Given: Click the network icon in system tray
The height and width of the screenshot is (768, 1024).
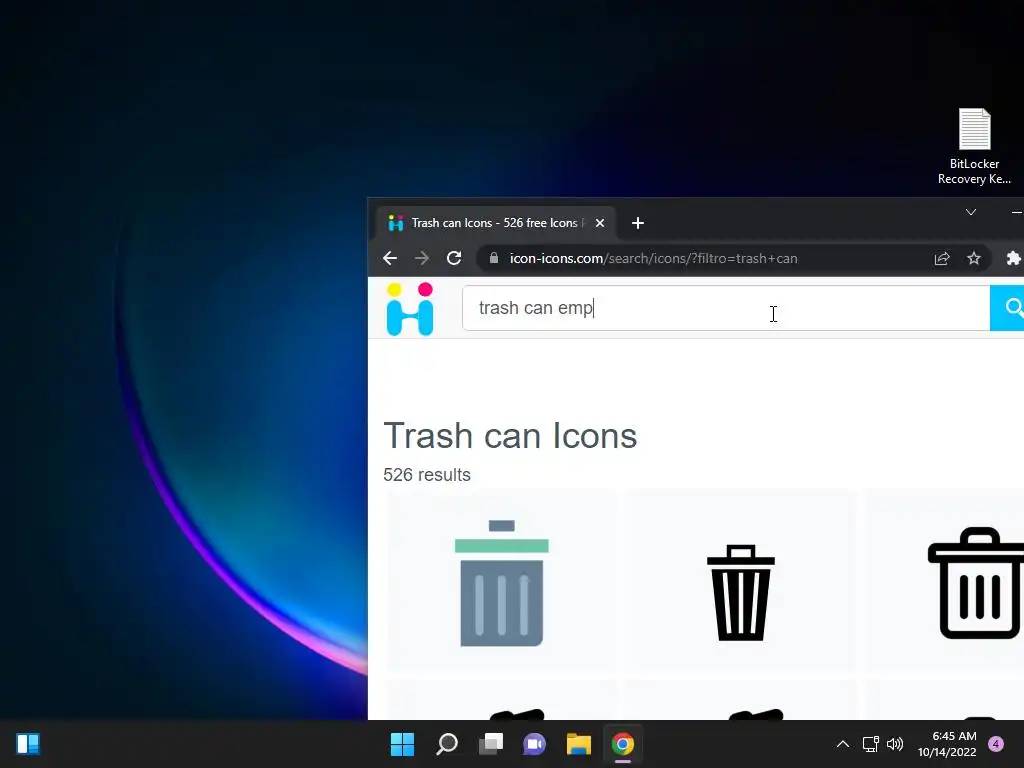Looking at the screenshot, I should [x=871, y=744].
